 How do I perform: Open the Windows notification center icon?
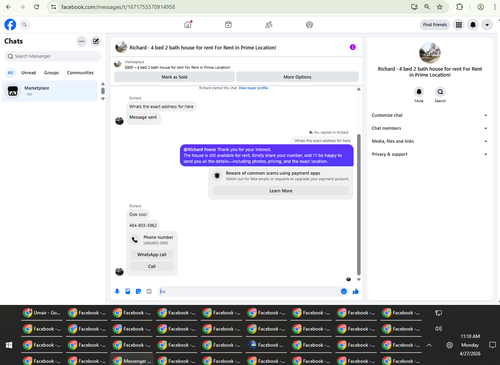pos(492,345)
